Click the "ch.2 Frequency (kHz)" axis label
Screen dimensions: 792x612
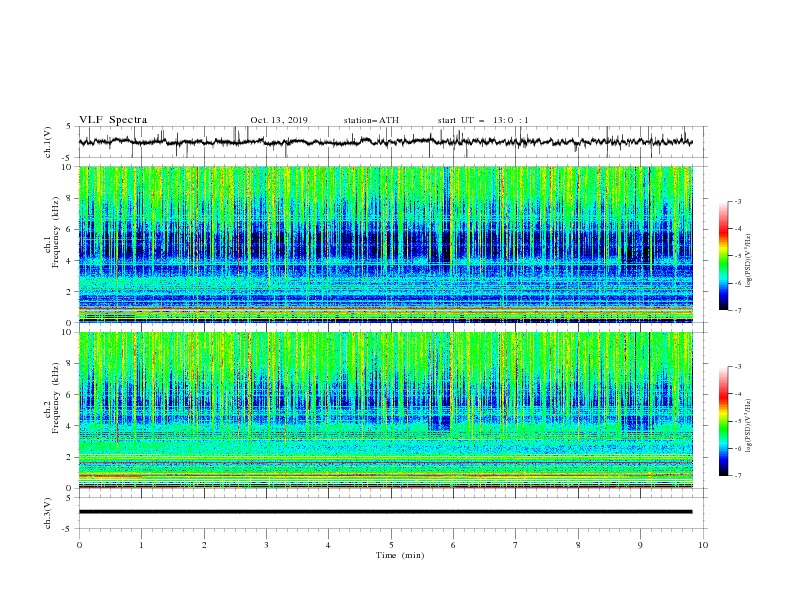click(52, 397)
